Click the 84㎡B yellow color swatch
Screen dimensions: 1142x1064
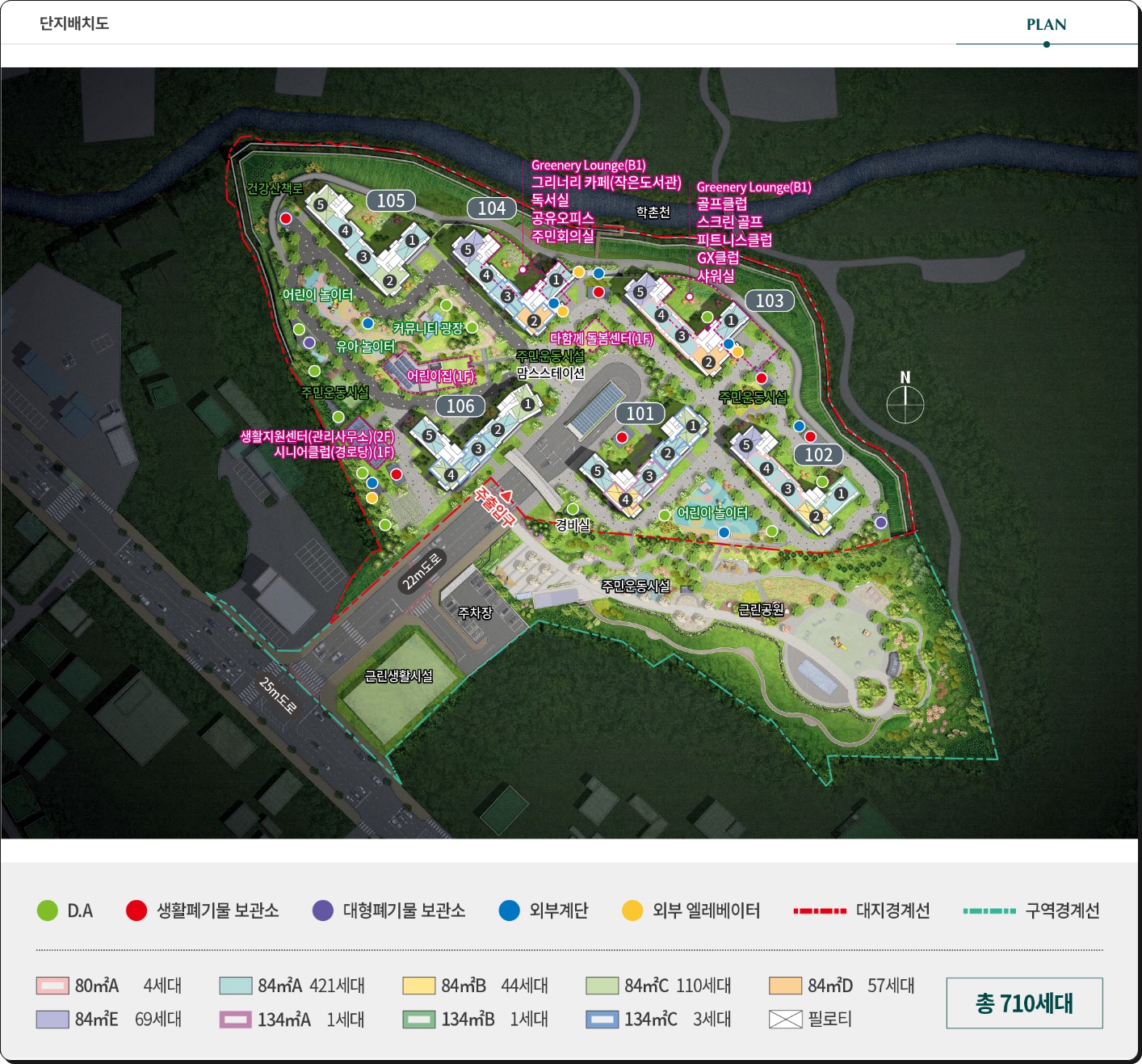tap(419, 986)
